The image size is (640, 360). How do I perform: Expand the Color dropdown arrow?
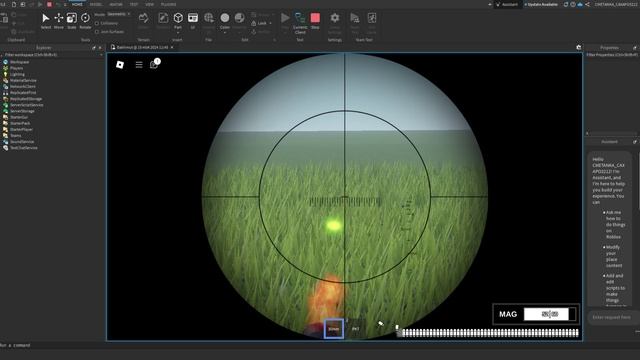[x=224, y=33]
